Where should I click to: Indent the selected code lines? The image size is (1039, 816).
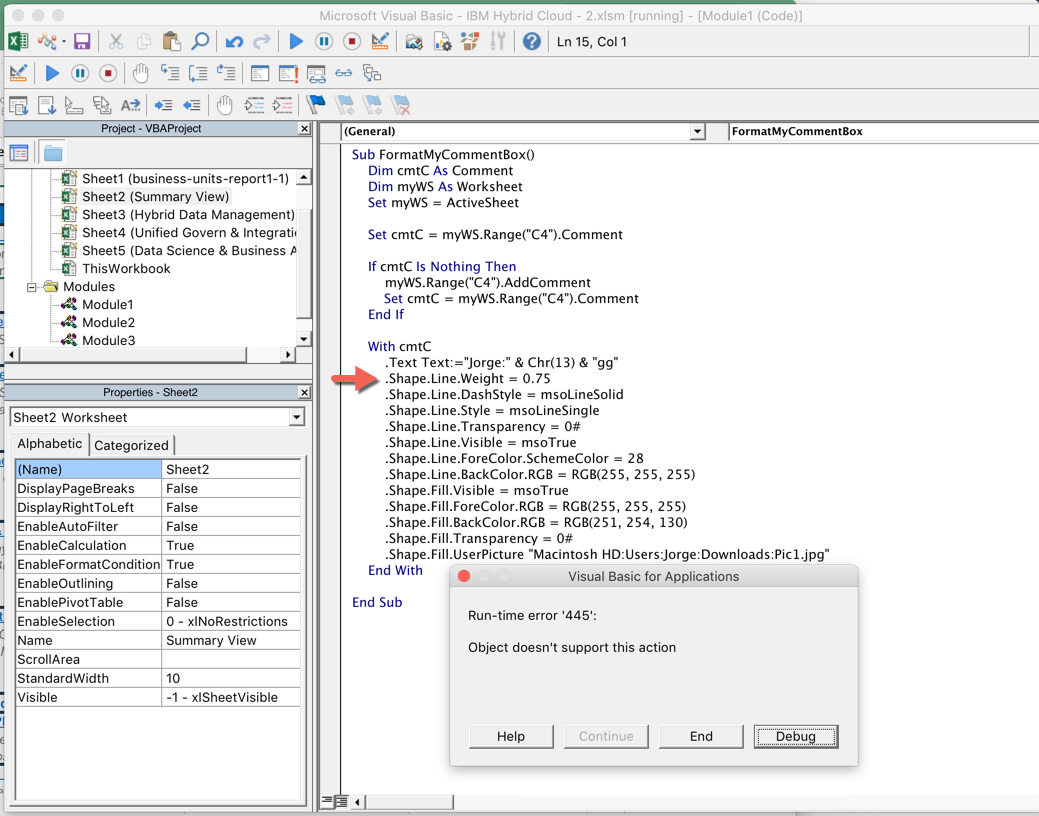click(163, 105)
